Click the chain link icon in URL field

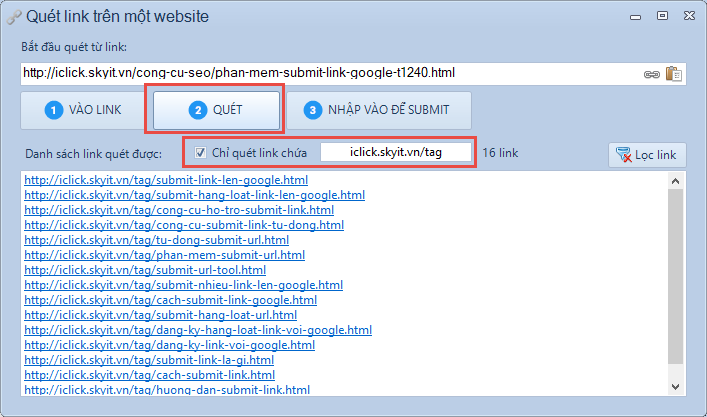[x=652, y=74]
